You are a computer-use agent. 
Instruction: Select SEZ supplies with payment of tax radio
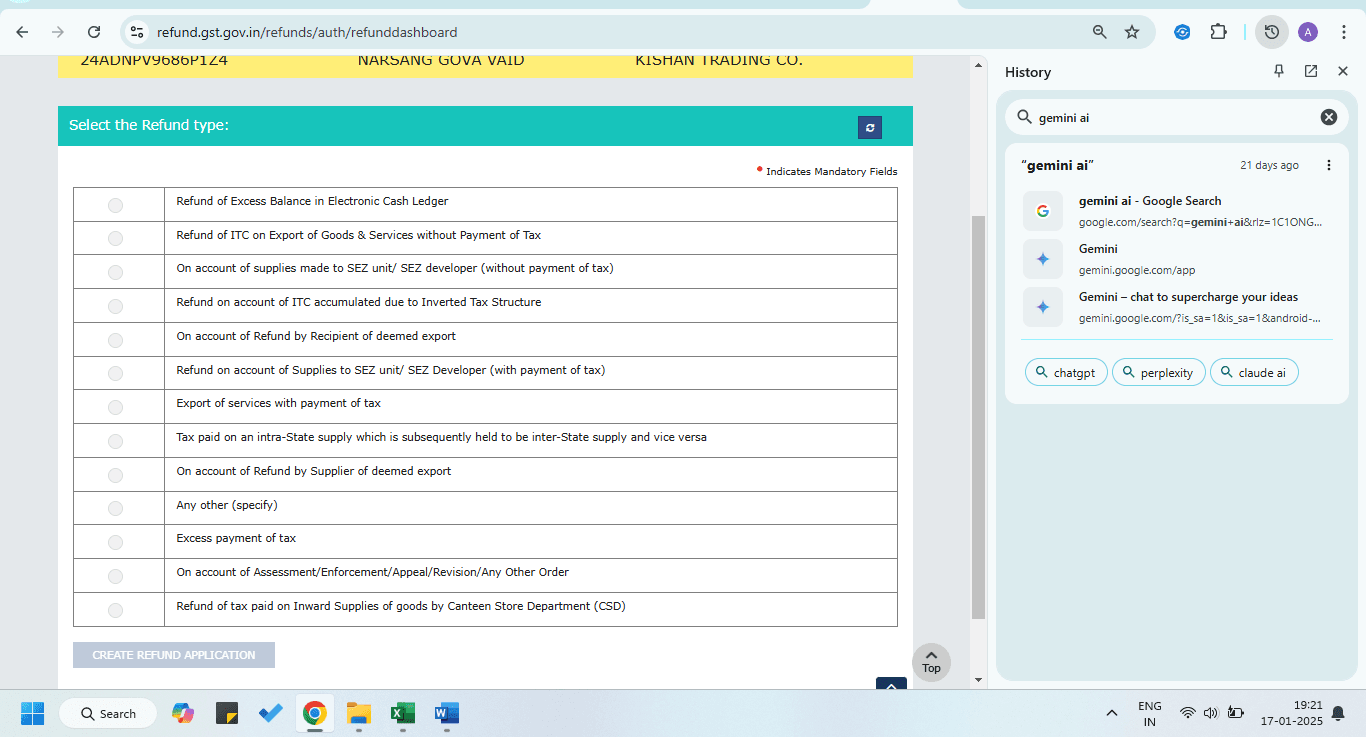[x=115, y=373]
